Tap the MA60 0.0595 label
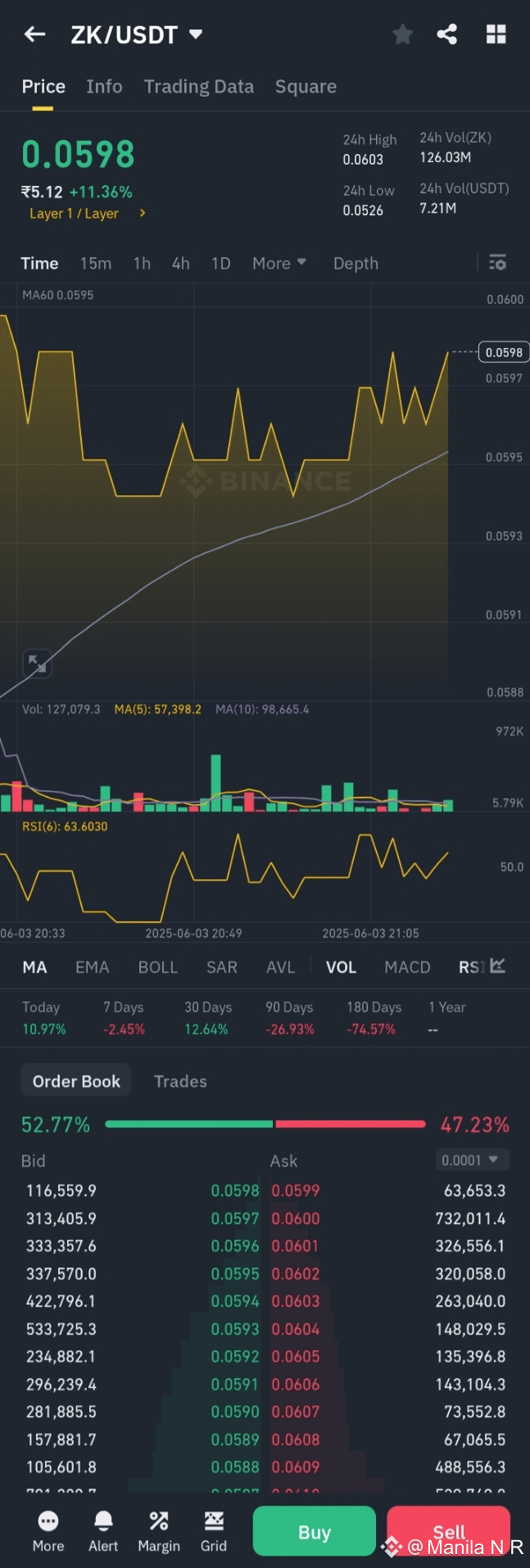Image resolution: width=530 pixels, height=1568 pixels. pyautogui.click(x=57, y=295)
